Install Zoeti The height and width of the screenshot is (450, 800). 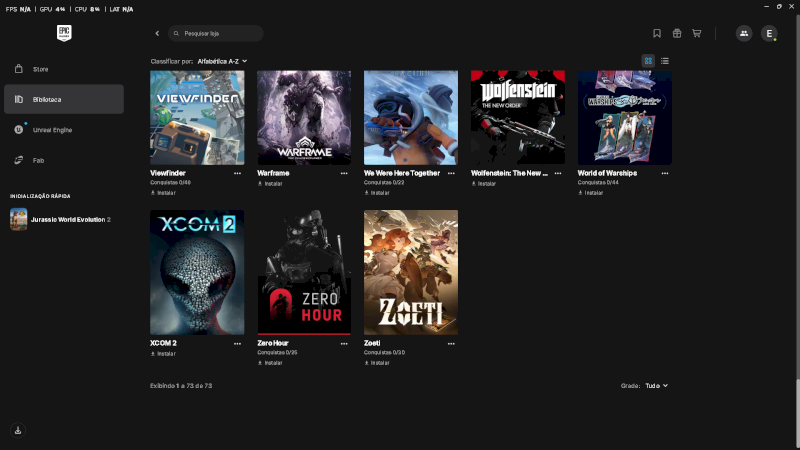(377, 363)
